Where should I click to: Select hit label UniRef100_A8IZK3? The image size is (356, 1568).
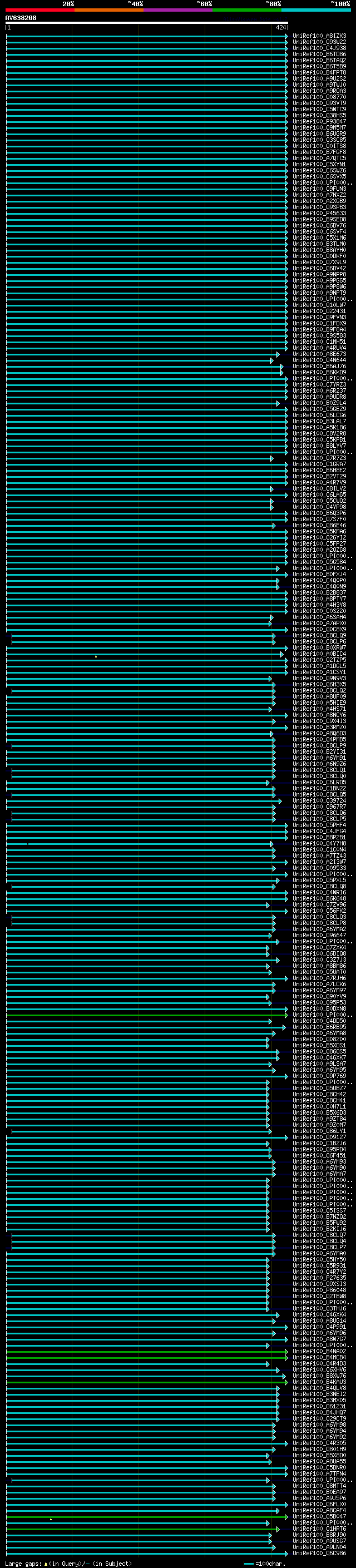[x=319, y=36]
